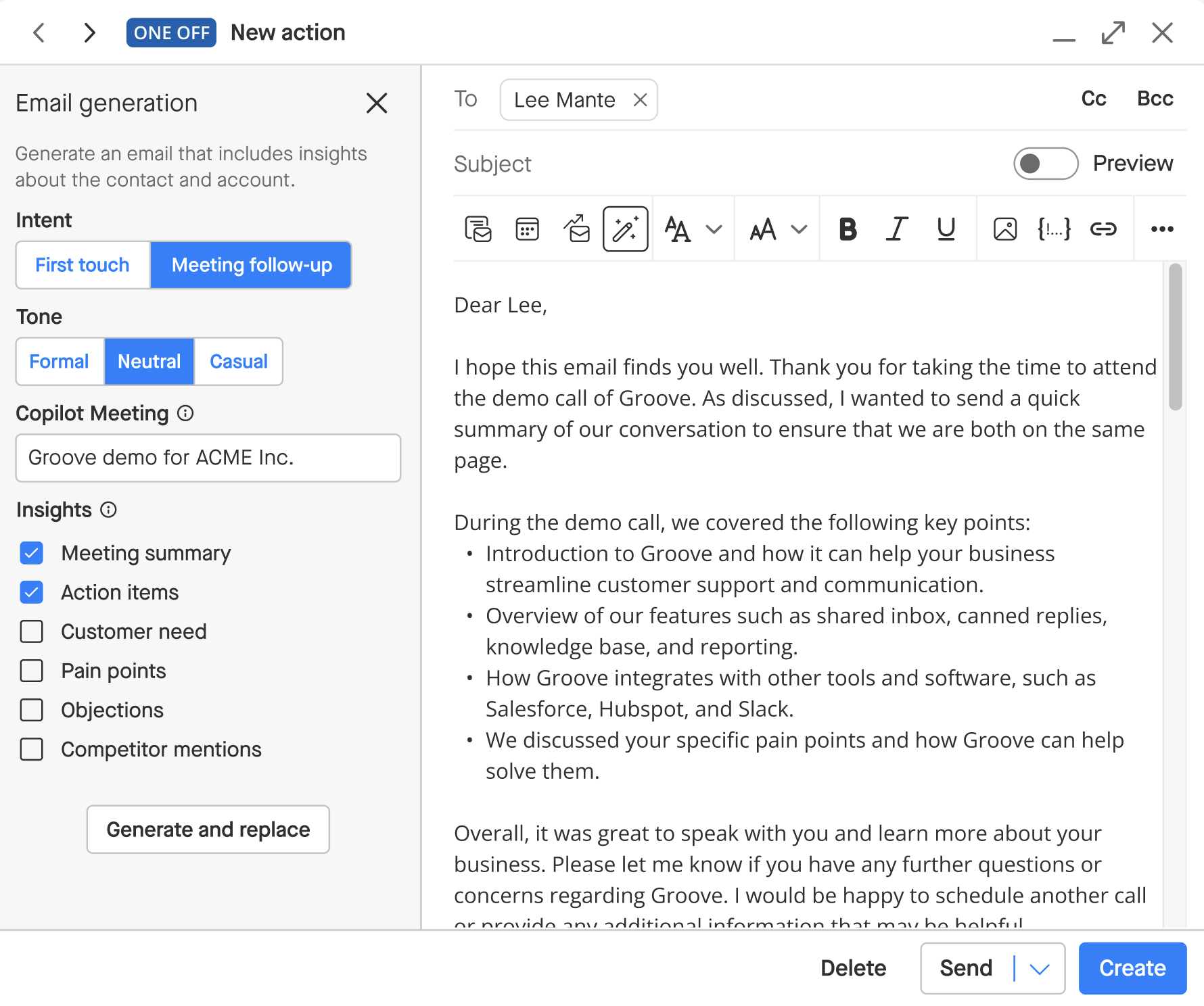Click the Create button
This screenshot has height=1006, width=1204.
(x=1132, y=968)
